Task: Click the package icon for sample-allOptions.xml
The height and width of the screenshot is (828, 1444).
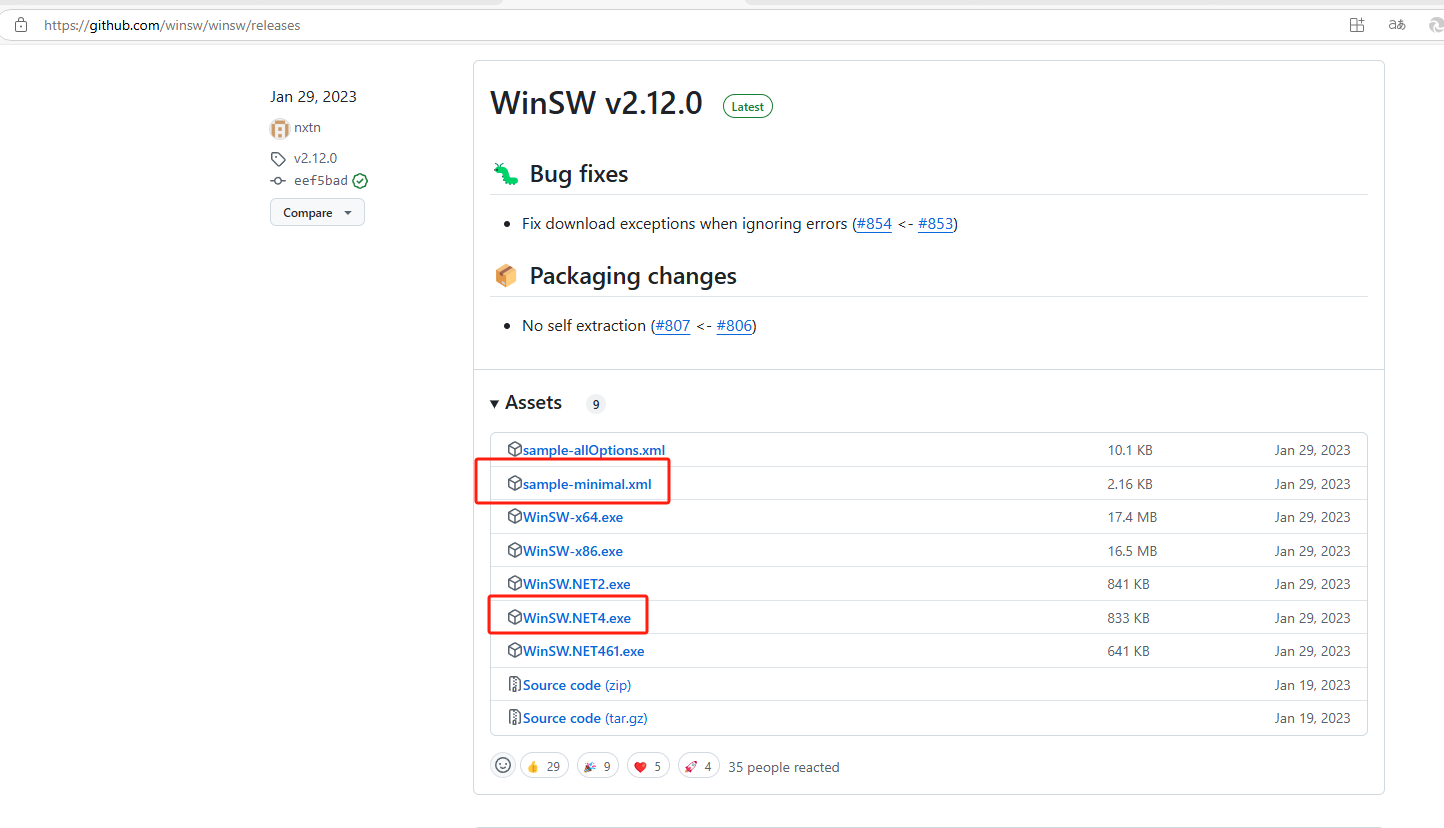Action: pos(515,450)
